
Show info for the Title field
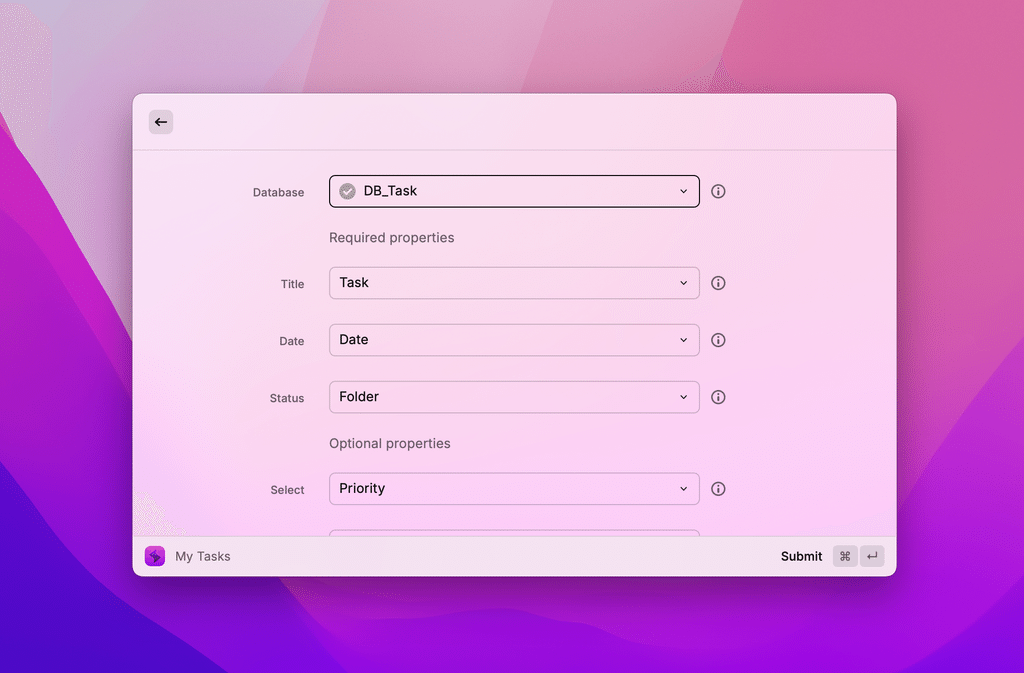click(x=718, y=283)
